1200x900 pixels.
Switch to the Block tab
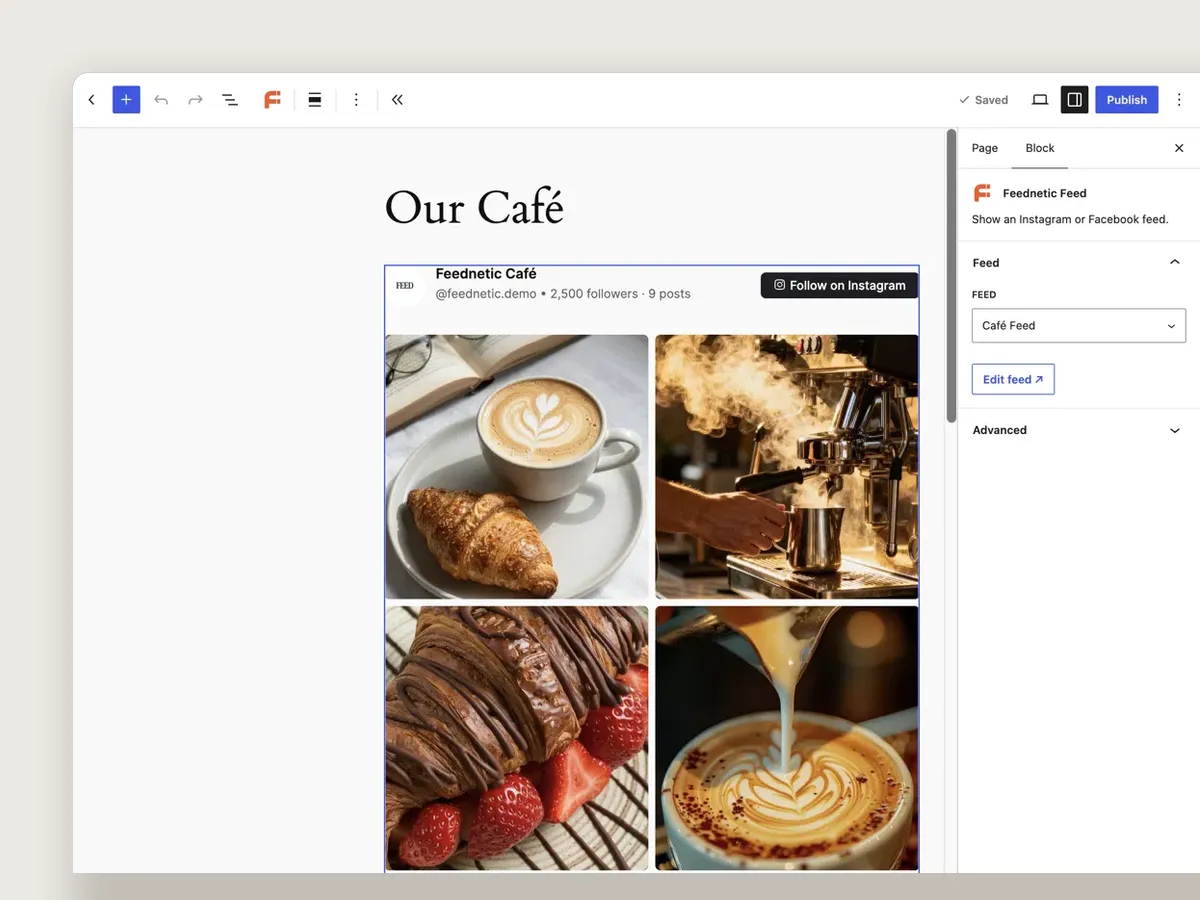coord(1040,148)
